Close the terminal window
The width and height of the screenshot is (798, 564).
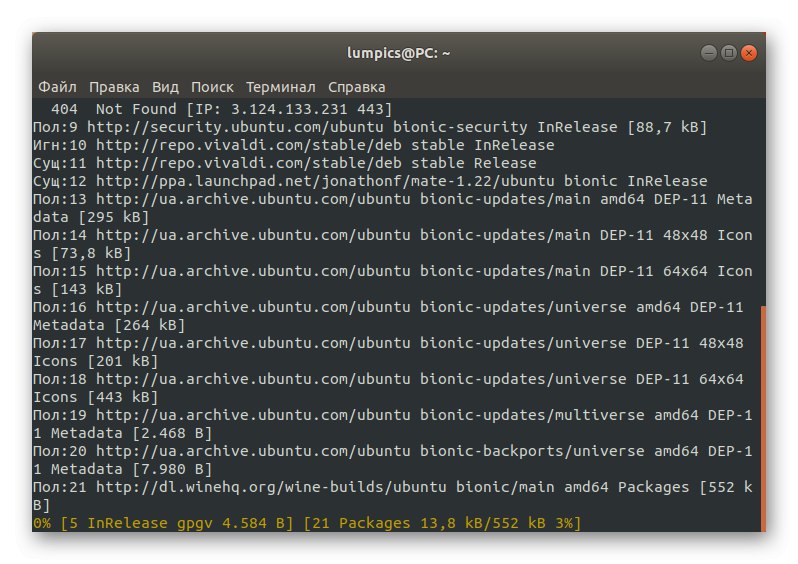click(749, 52)
